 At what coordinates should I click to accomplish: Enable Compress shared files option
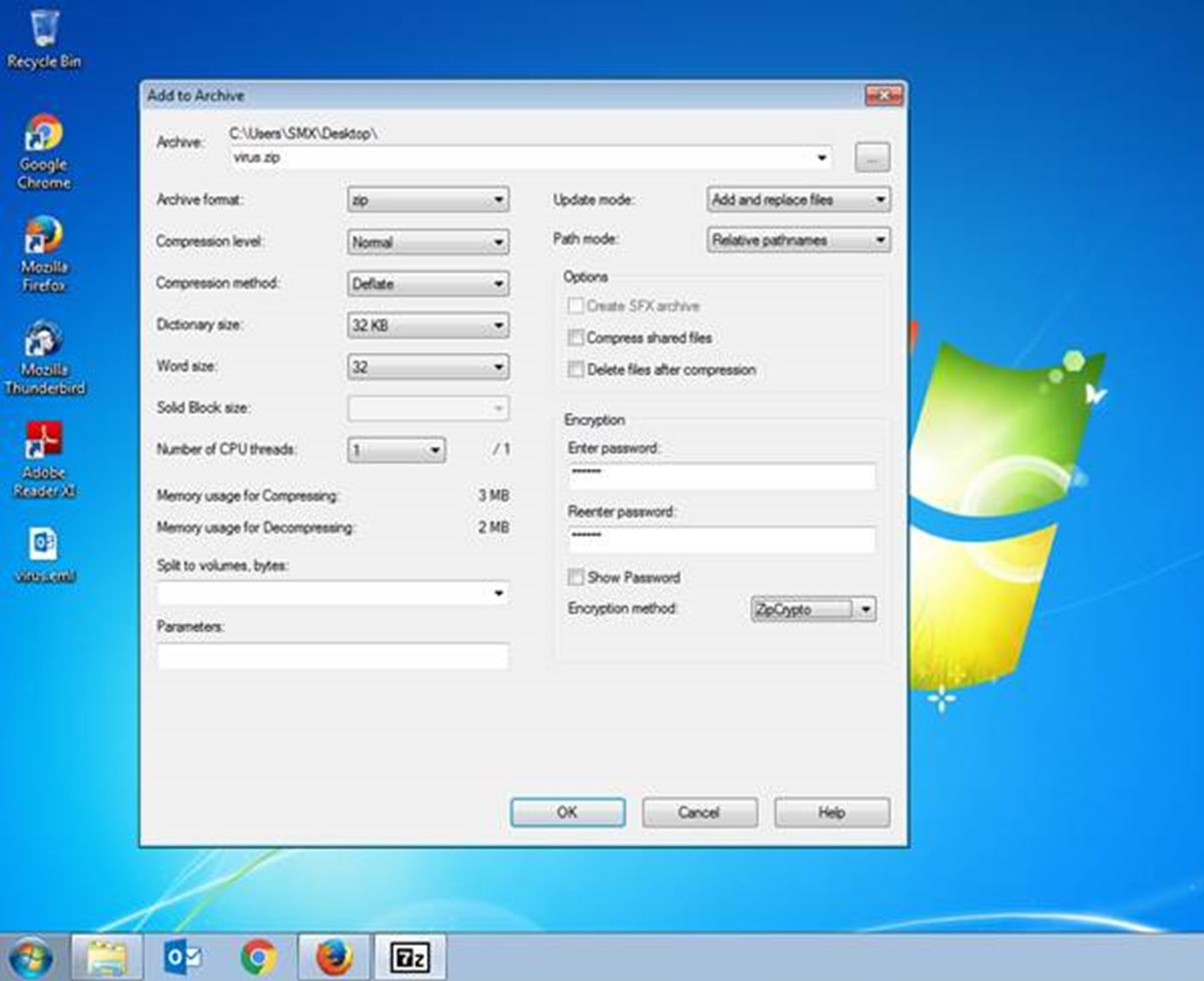click(x=576, y=338)
